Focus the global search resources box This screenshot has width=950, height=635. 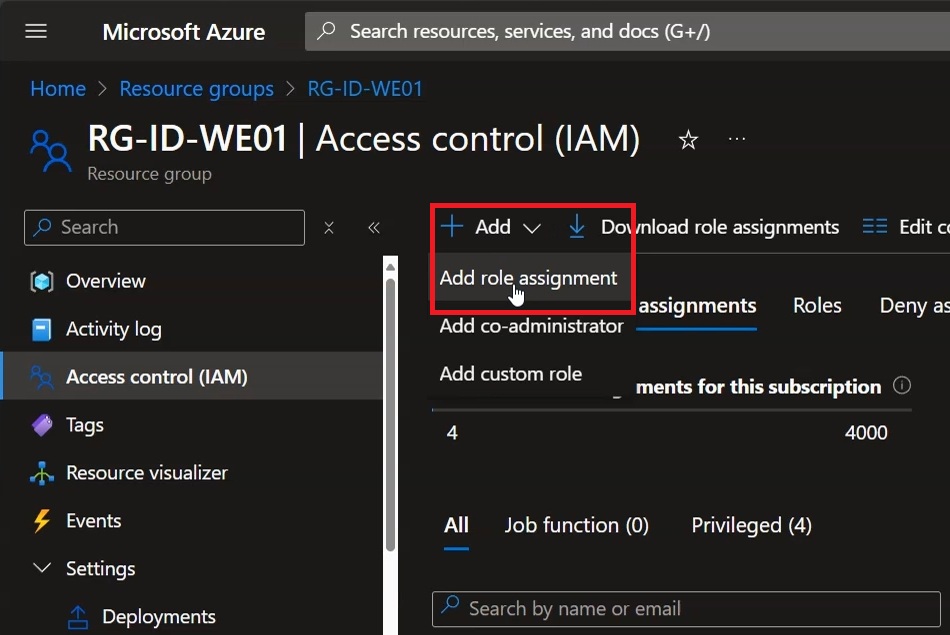(x=627, y=32)
